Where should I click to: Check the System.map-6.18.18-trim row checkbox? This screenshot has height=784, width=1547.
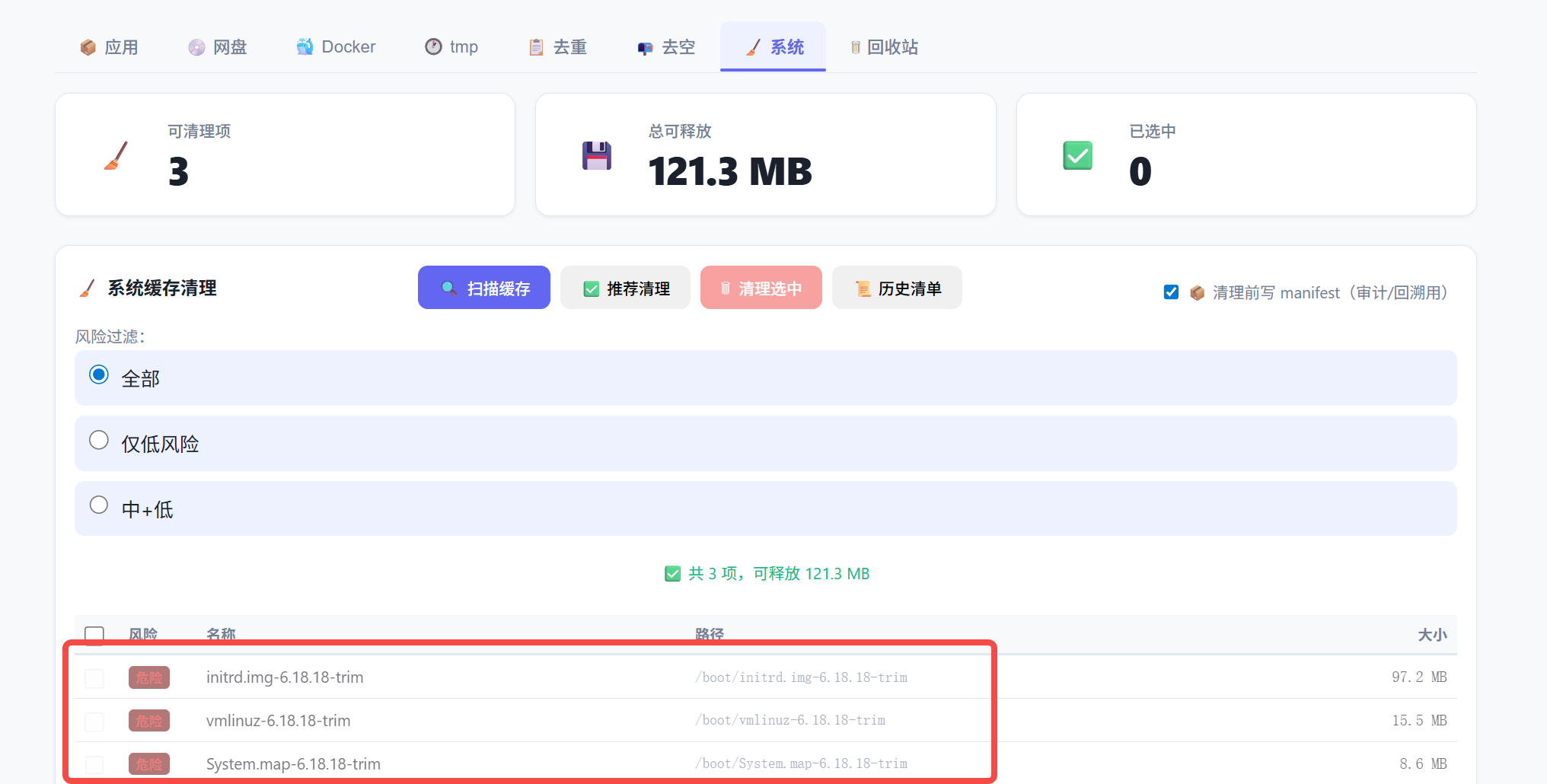point(94,764)
